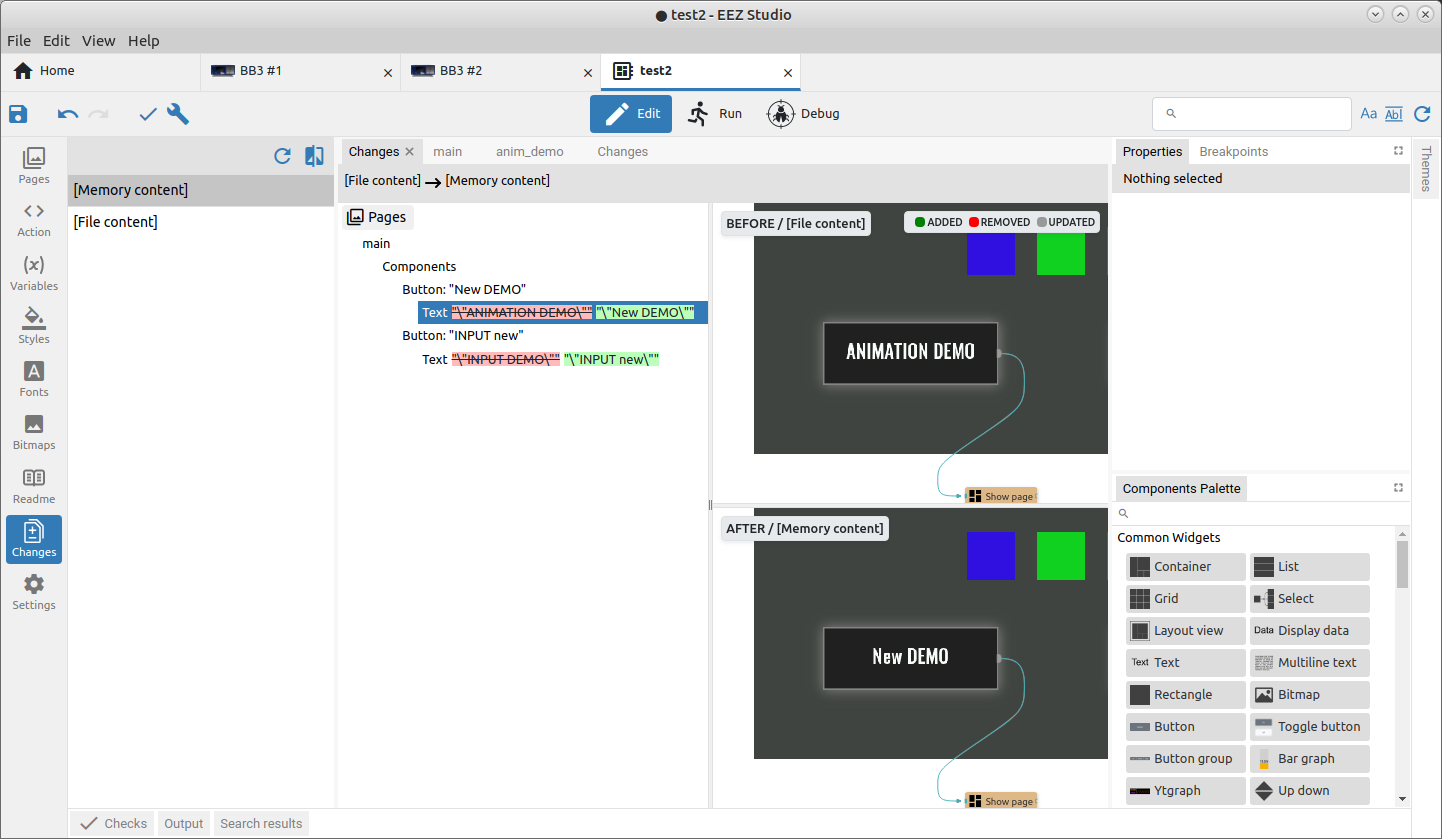1442x839 pixels.
Task: Open the Checks bottom panel
Action: click(x=114, y=824)
